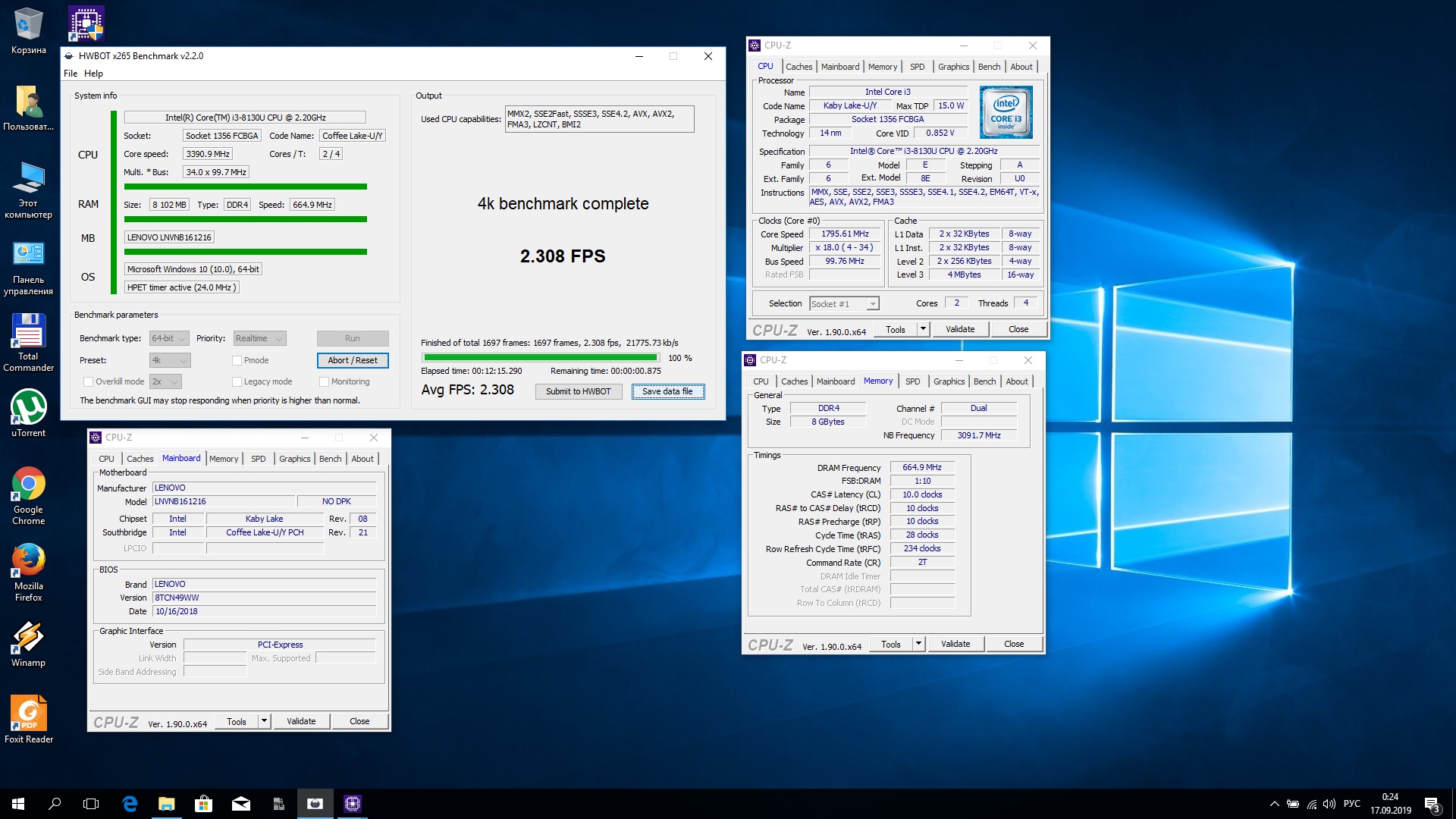
Task: Open the CPU-Z shortcut icon on desktop
Action: point(86,24)
